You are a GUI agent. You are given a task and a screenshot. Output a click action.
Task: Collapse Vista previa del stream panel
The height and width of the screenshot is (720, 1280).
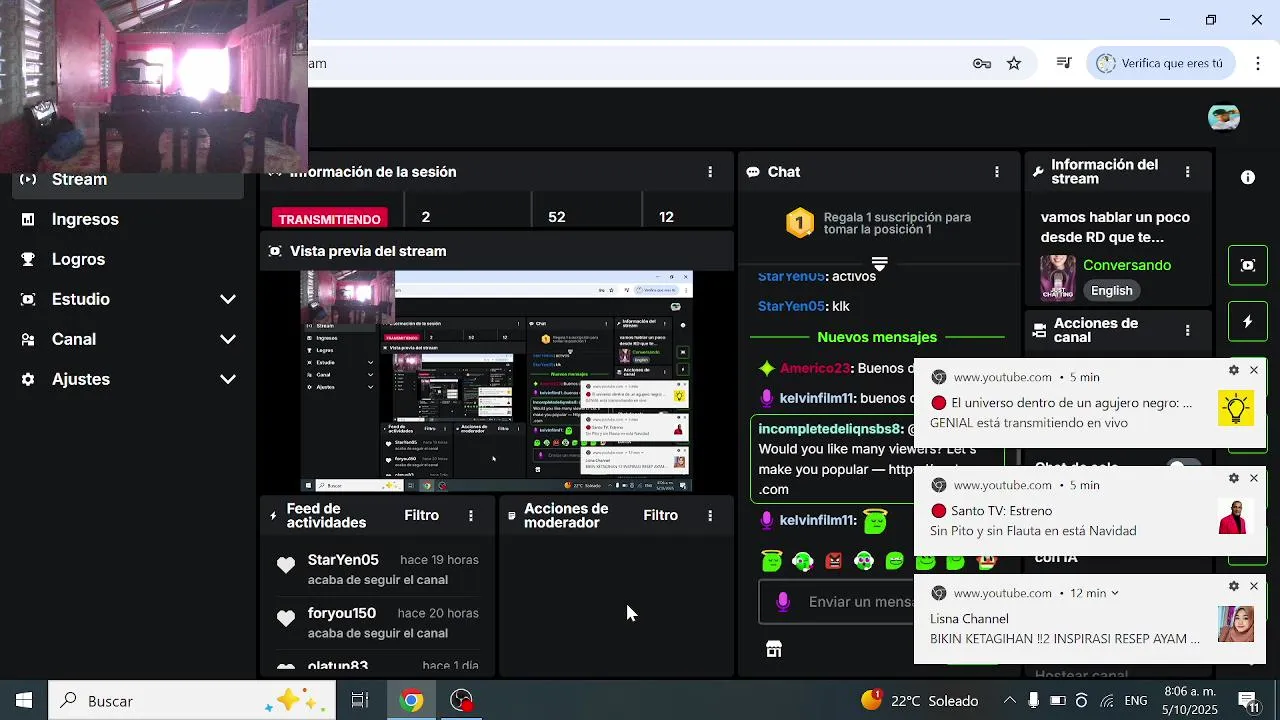(x=275, y=251)
